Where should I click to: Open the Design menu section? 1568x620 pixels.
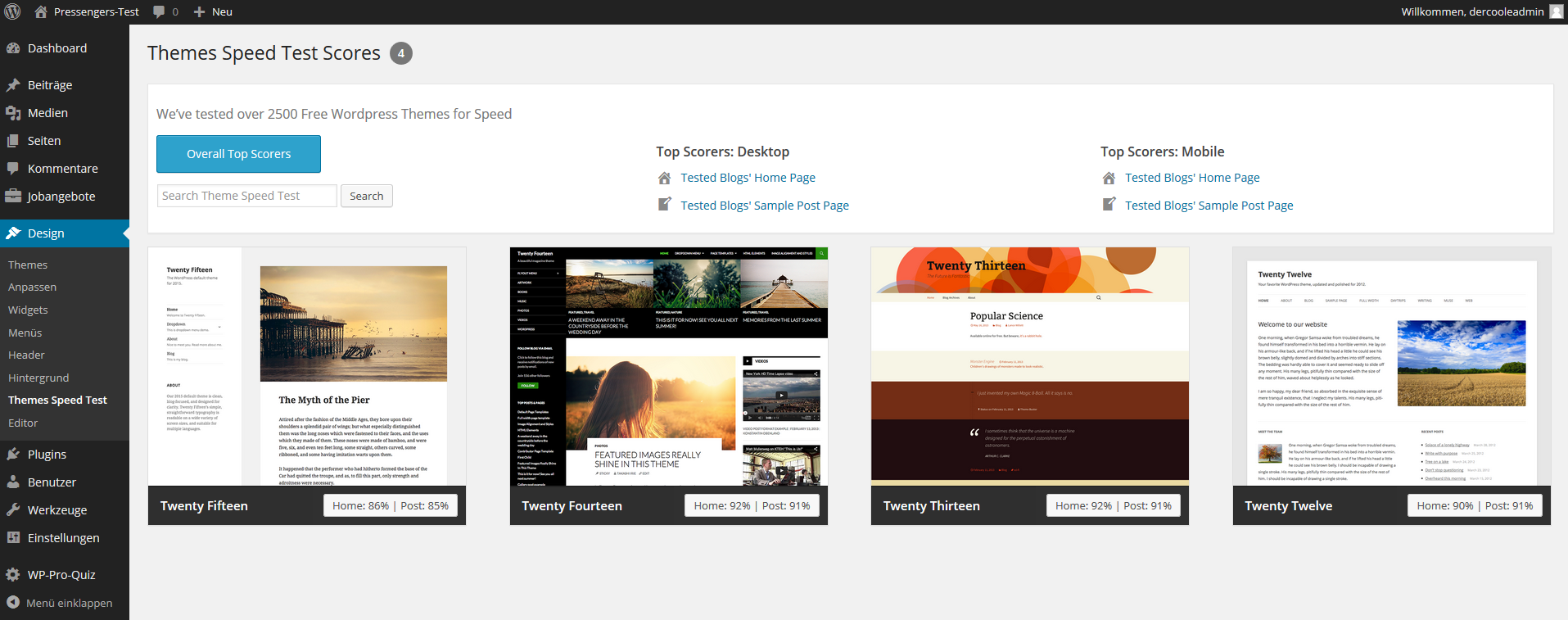pos(65,233)
